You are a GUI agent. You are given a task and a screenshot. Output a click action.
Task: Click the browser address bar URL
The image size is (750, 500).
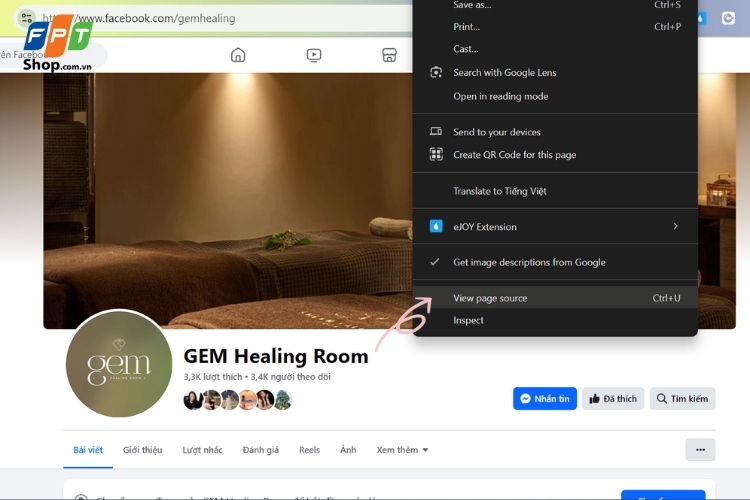pyautogui.click(x=139, y=18)
